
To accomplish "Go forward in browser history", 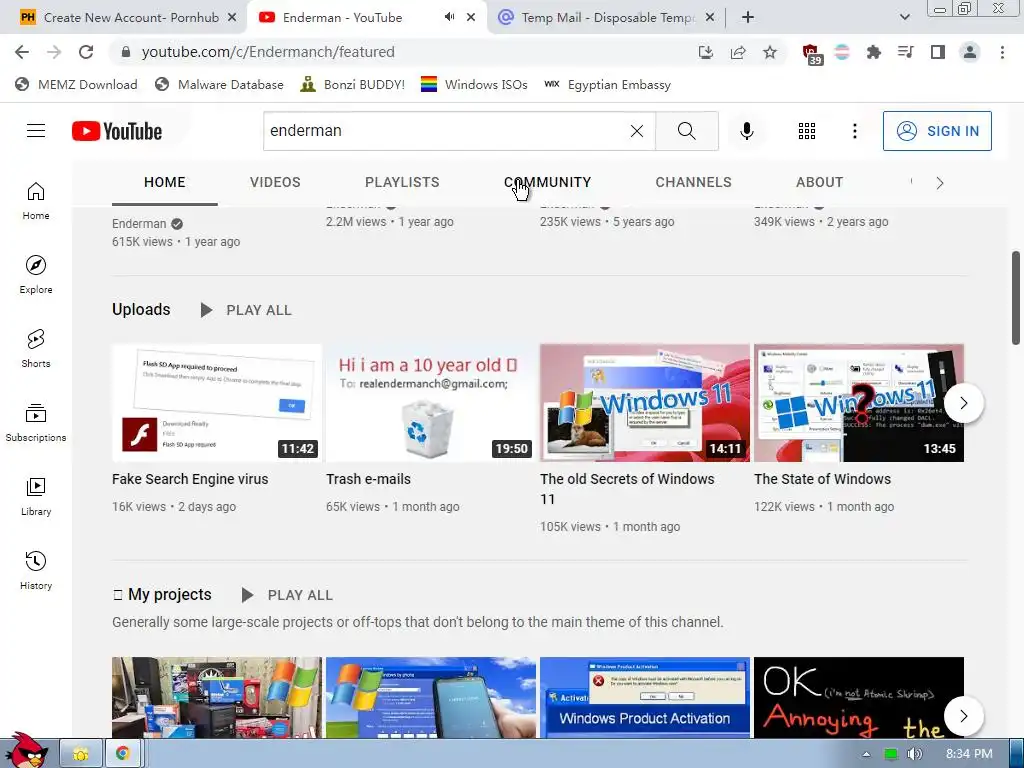I will [x=54, y=52].
